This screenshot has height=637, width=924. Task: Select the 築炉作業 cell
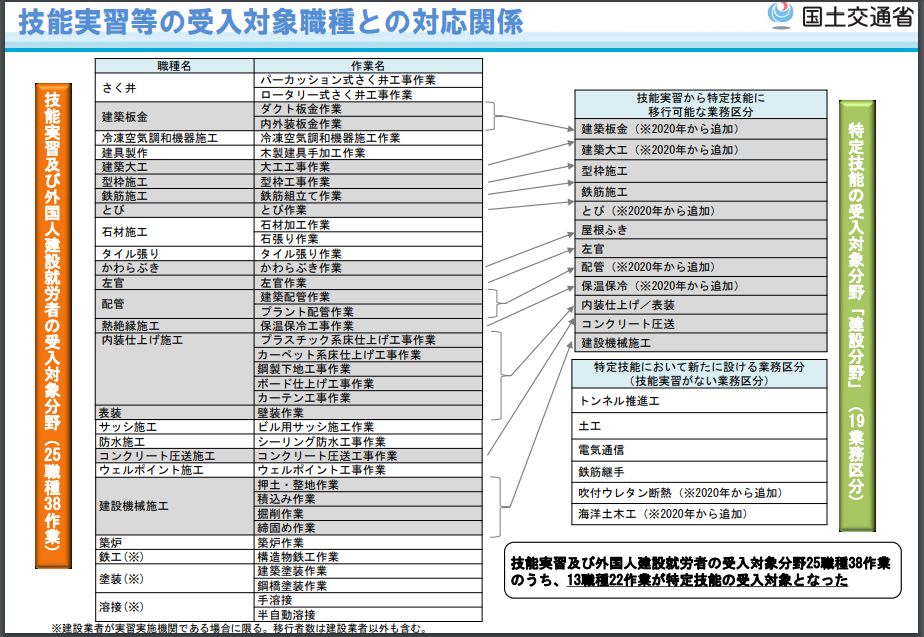[x=368, y=542]
